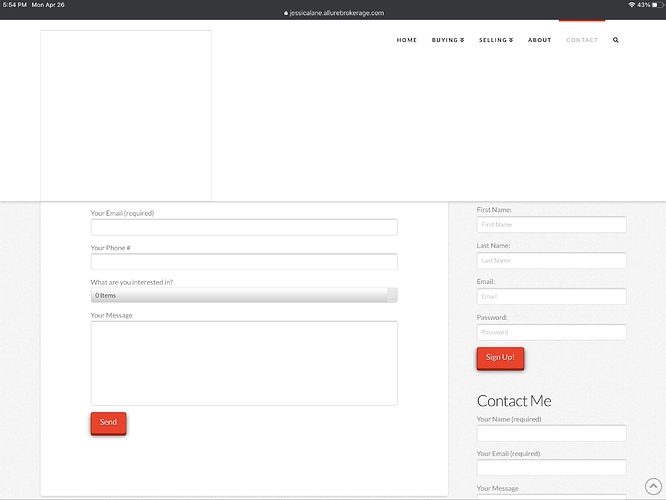Image resolution: width=666 pixels, height=500 pixels.
Task: Focus Contact Me Your Name field
Action: pyautogui.click(x=551, y=433)
